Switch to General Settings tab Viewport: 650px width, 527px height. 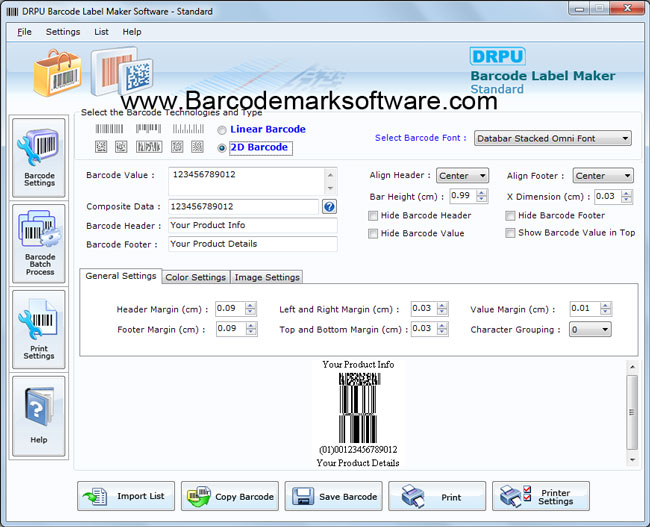click(x=121, y=276)
